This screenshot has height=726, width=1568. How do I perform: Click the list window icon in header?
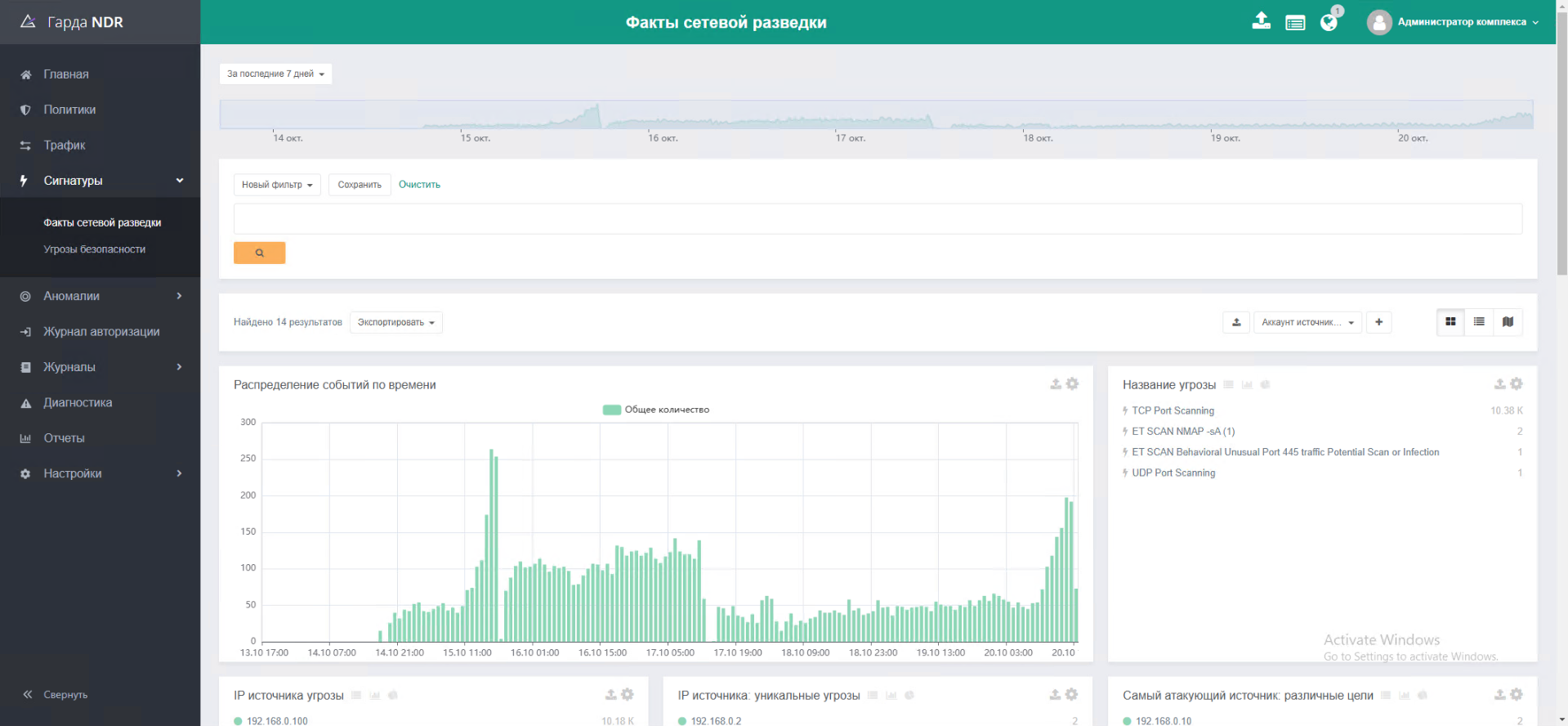point(1295,23)
